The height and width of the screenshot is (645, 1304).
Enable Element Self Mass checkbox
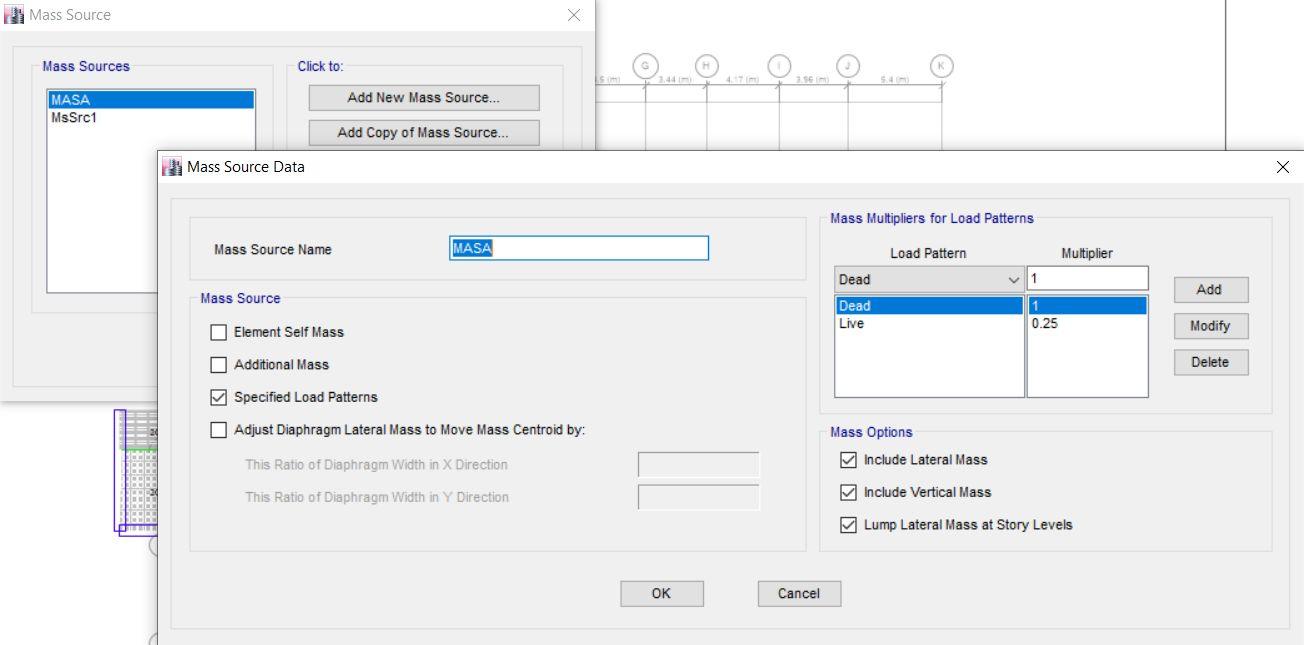(219, 332)
